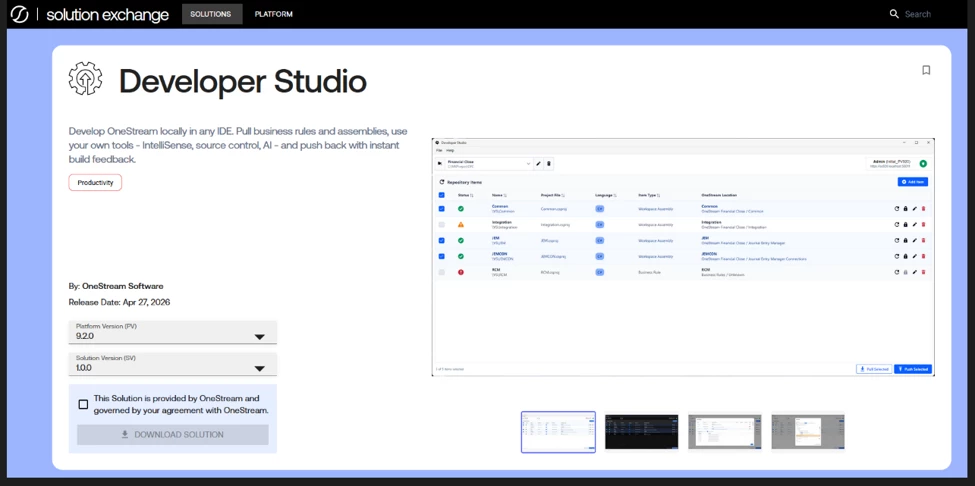Sort by the Project File column header
Viewport: 975px width, 486px height.
click(553, 195)
